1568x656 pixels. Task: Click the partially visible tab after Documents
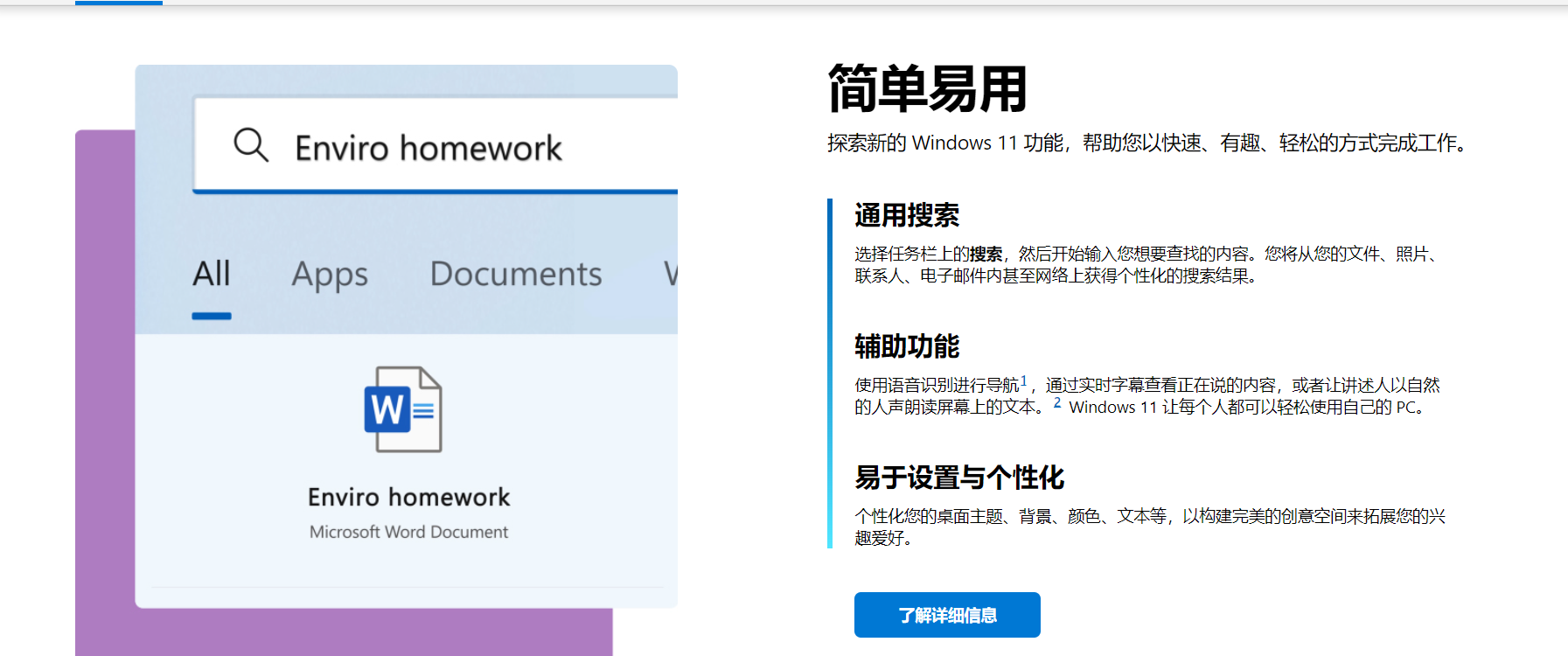[670, 275]
